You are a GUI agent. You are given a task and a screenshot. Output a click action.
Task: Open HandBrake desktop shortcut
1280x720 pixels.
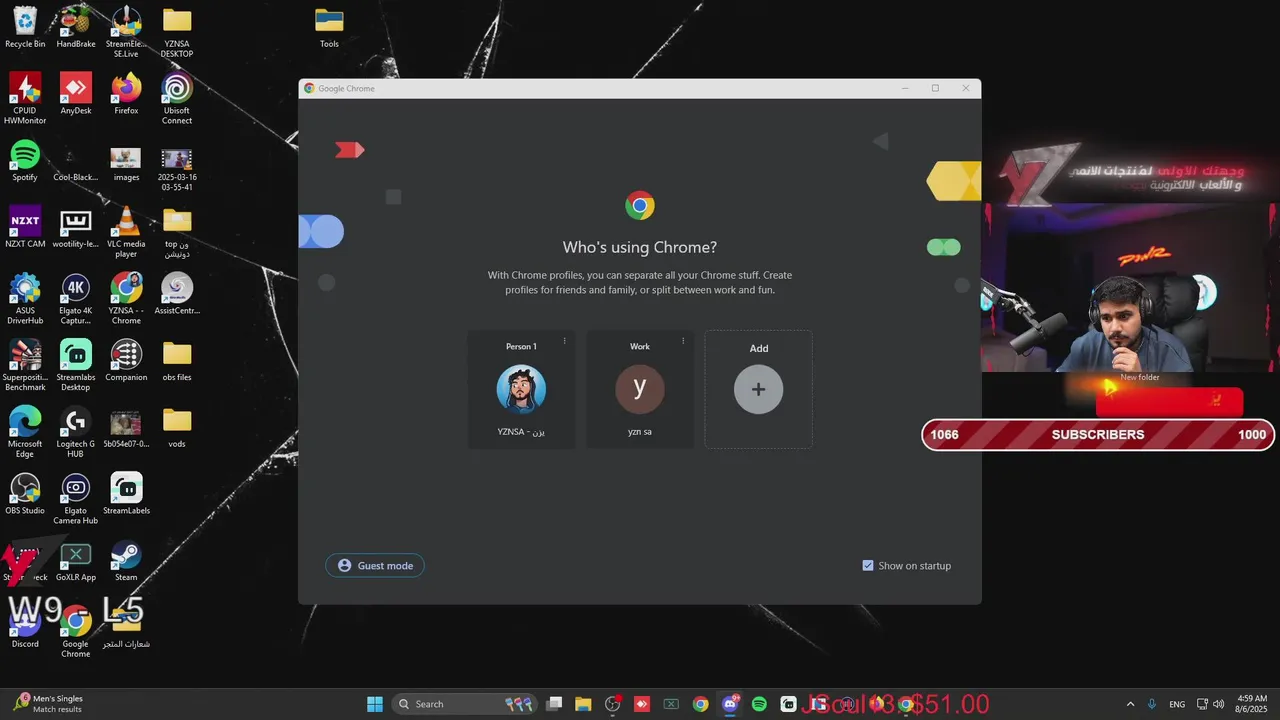[76, 27]
